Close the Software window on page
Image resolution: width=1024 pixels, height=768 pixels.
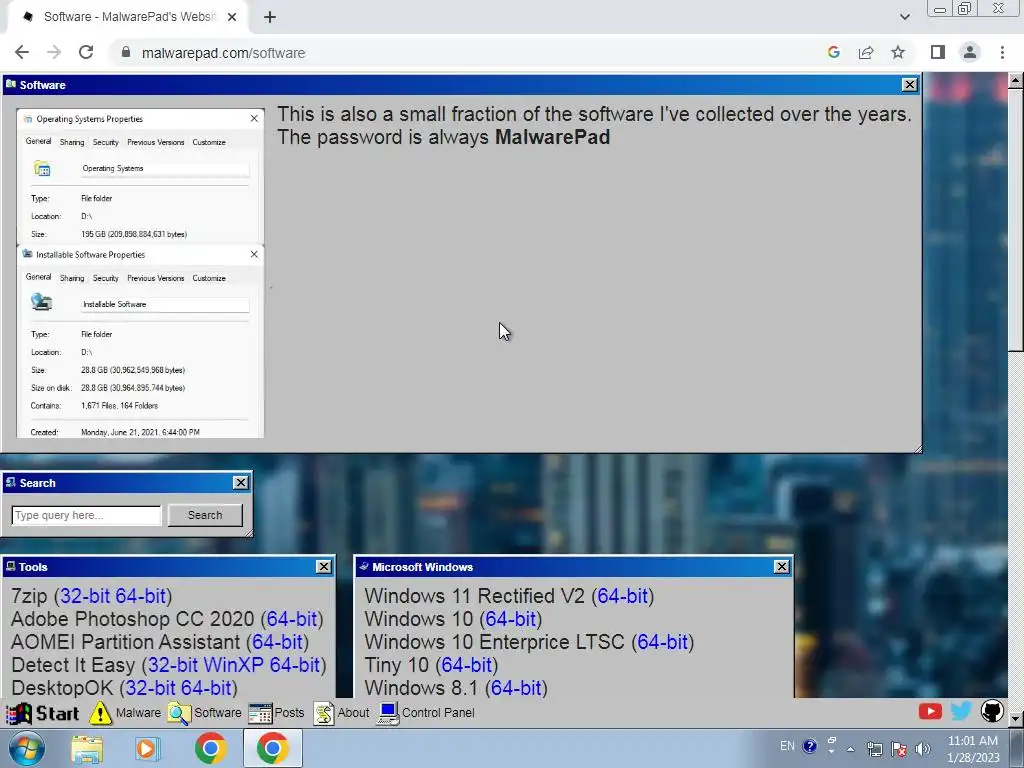point(909,85)
